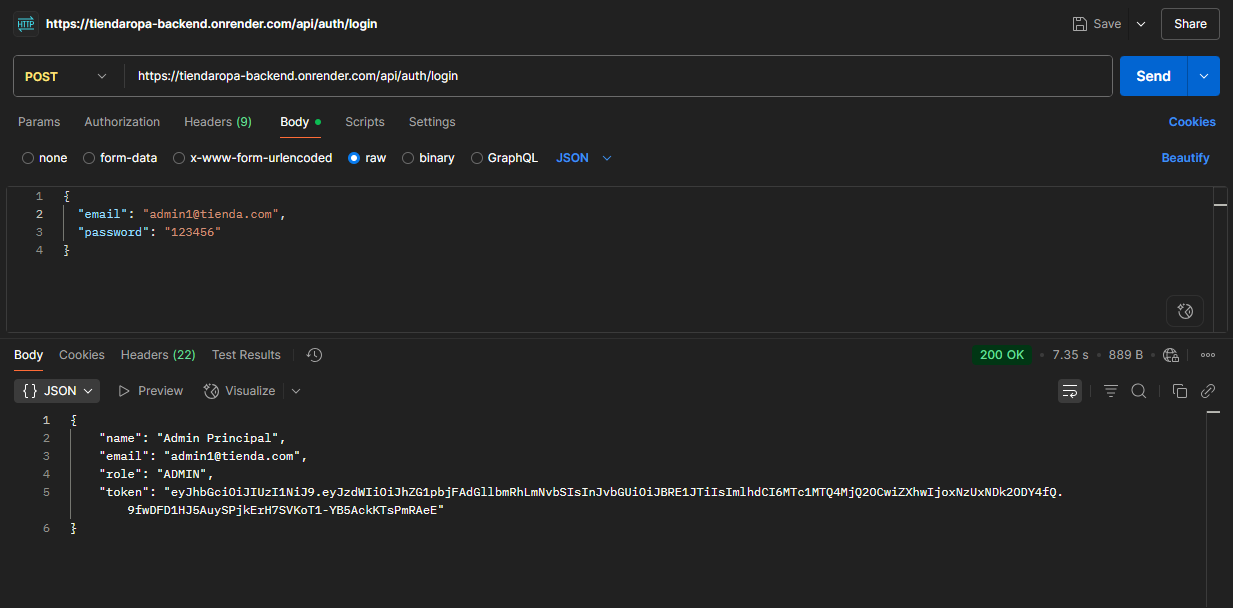Open the Test Results tab
Screen dimensions: 1233x608
click(x=246, y=355)
